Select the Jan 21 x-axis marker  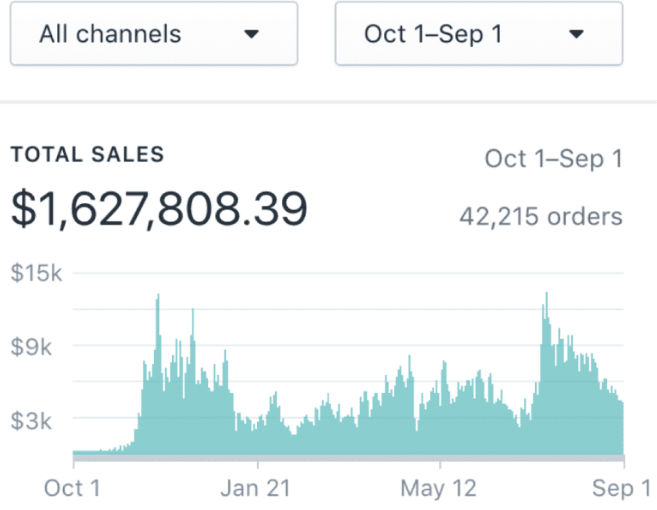255,488
